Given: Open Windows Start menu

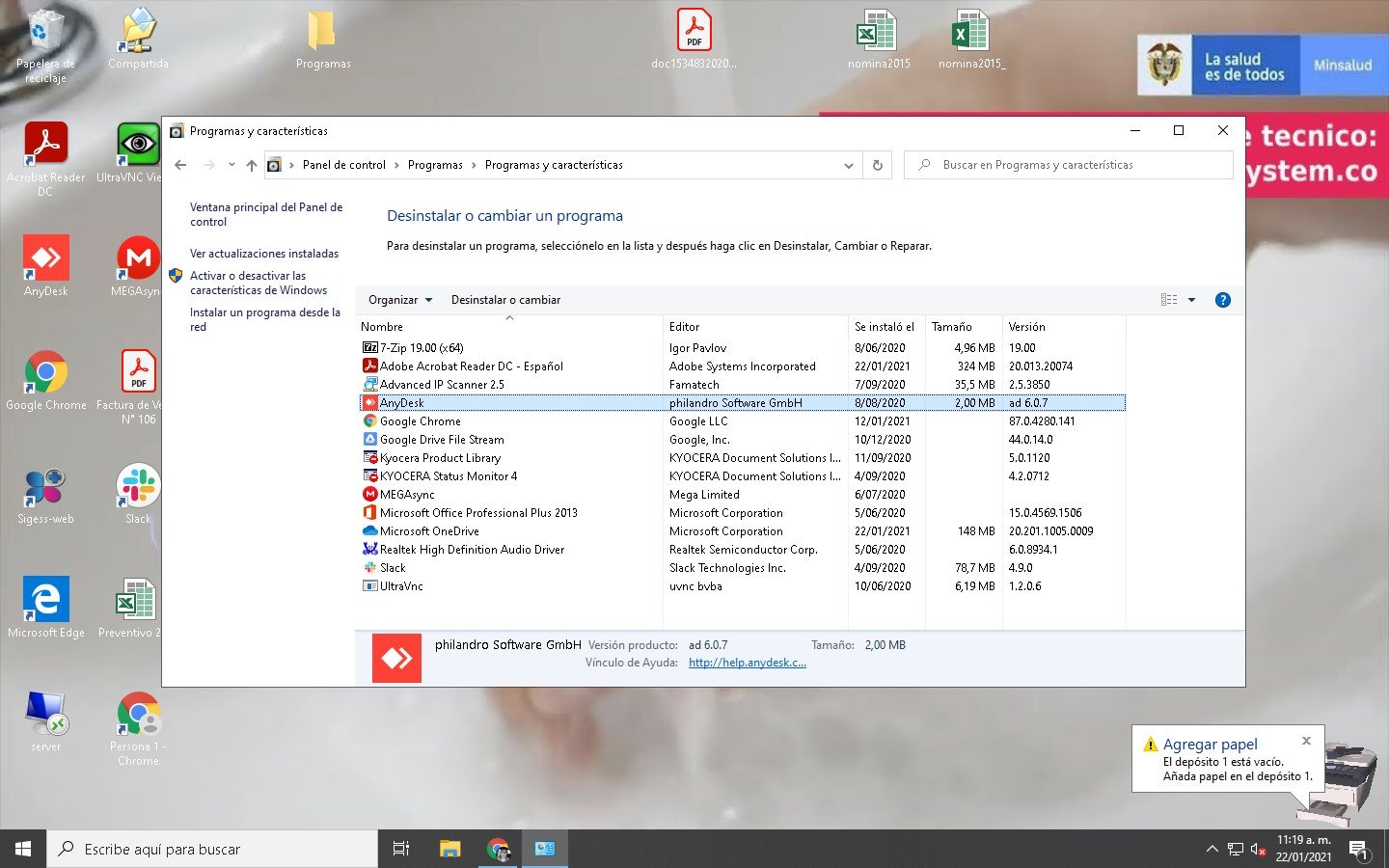Looking at the screenshot, I should tap(23, 849).
